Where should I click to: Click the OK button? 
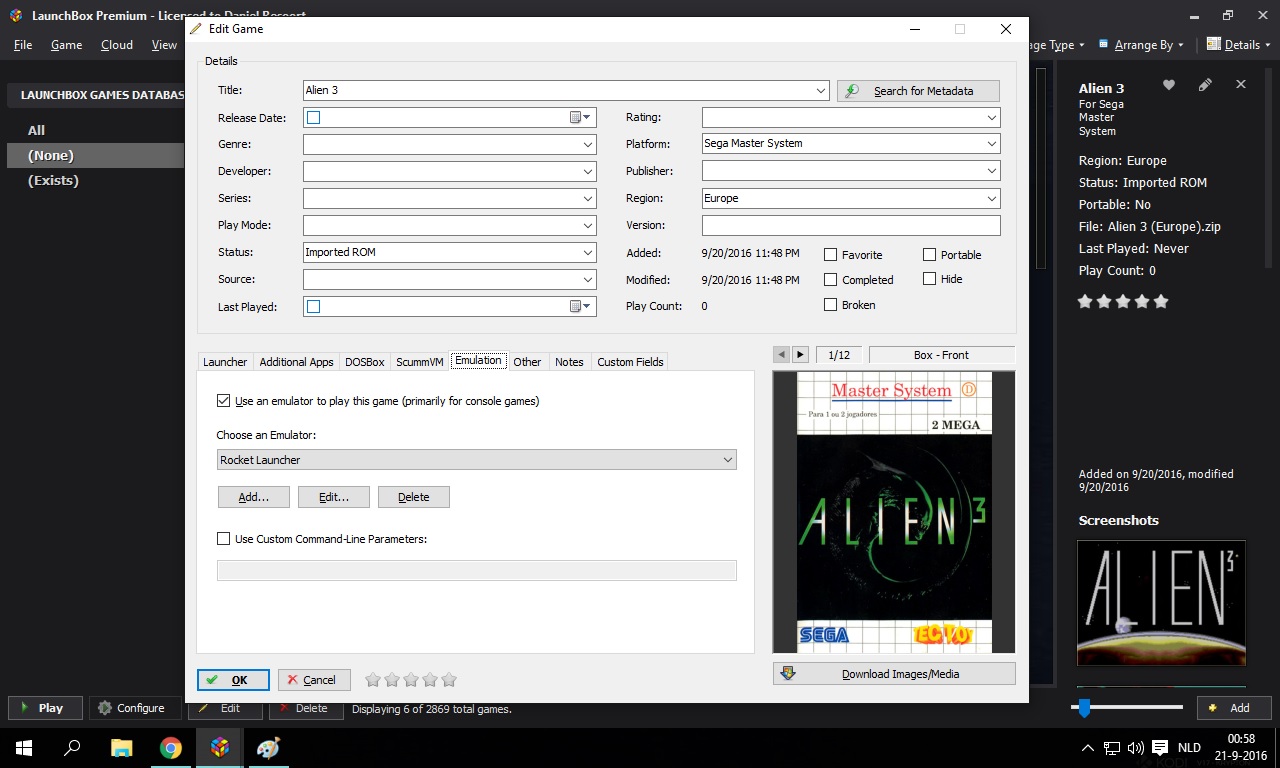(x=233, y=680)
